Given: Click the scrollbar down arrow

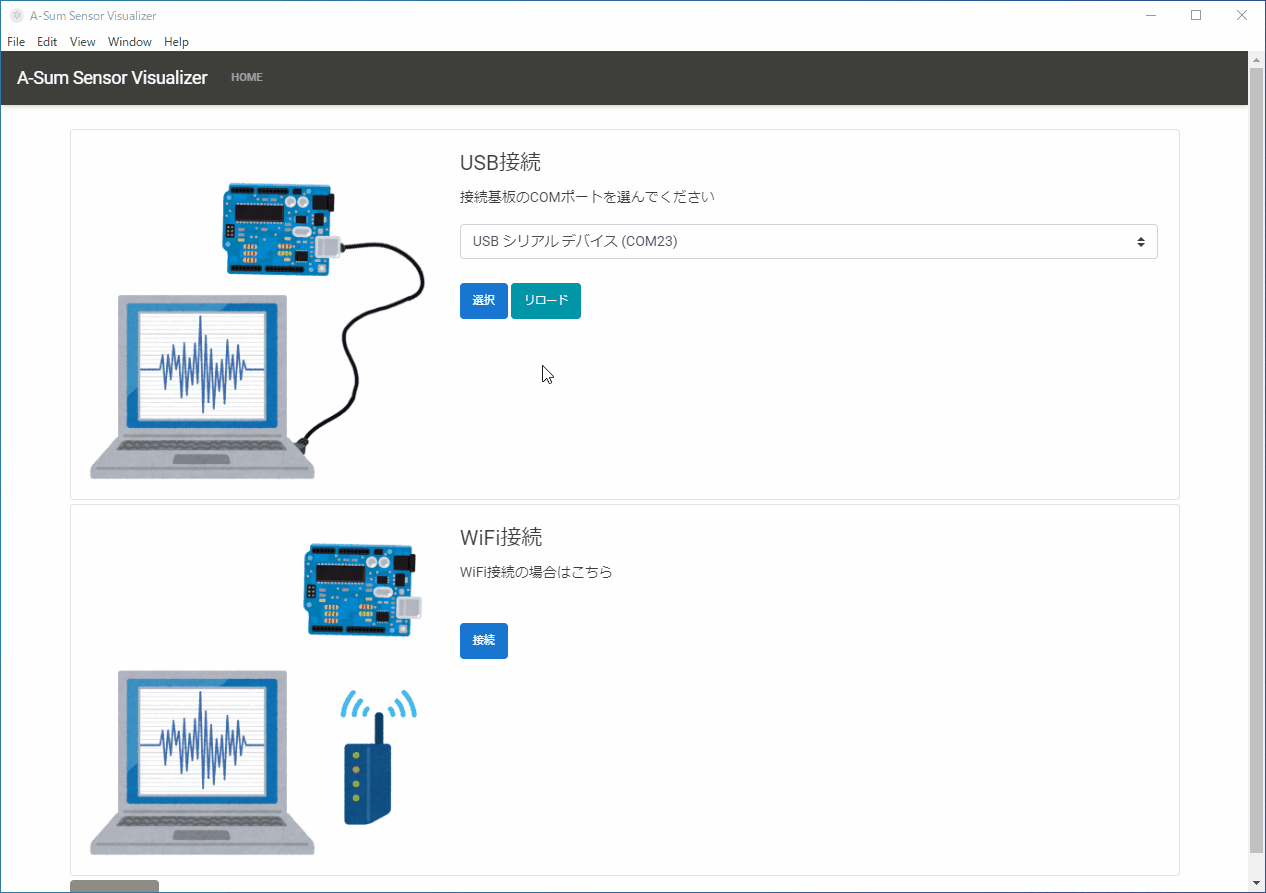Looking at the screenshot, I should 1257,884.
